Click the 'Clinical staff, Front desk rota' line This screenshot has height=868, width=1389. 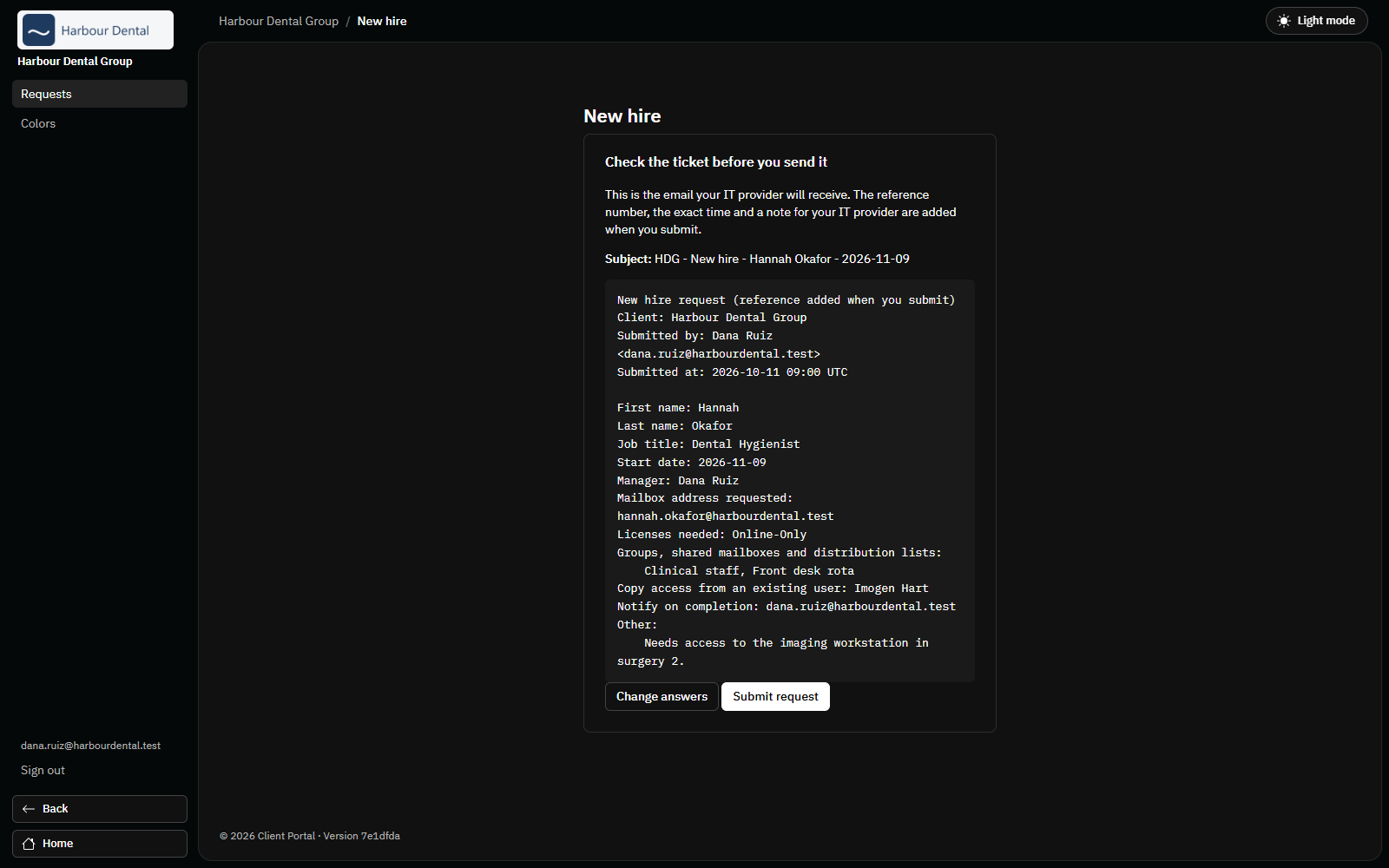[x=749, y=571]
